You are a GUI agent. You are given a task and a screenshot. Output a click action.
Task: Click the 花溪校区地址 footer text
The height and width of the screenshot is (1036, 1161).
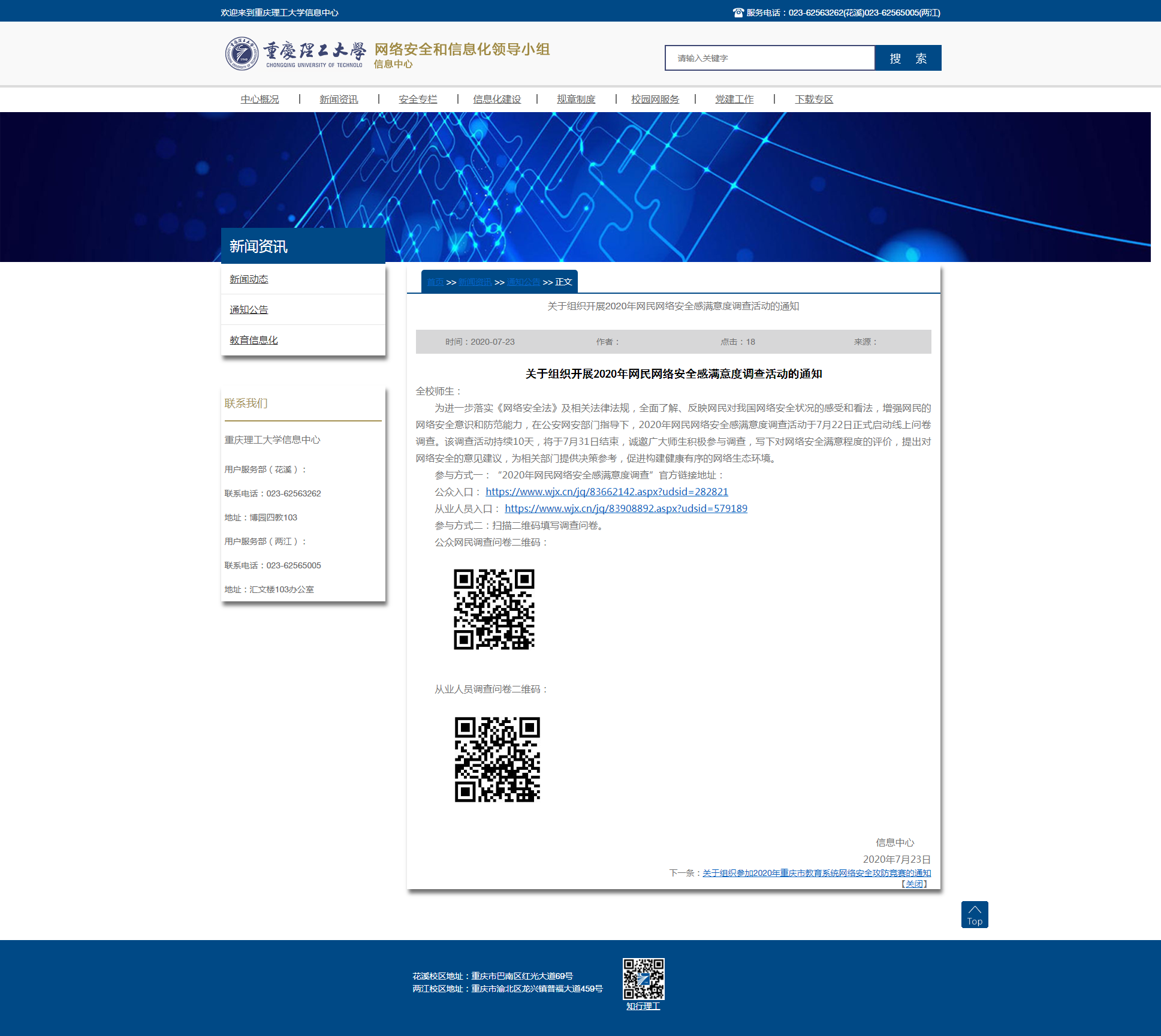tap(492, 976)
